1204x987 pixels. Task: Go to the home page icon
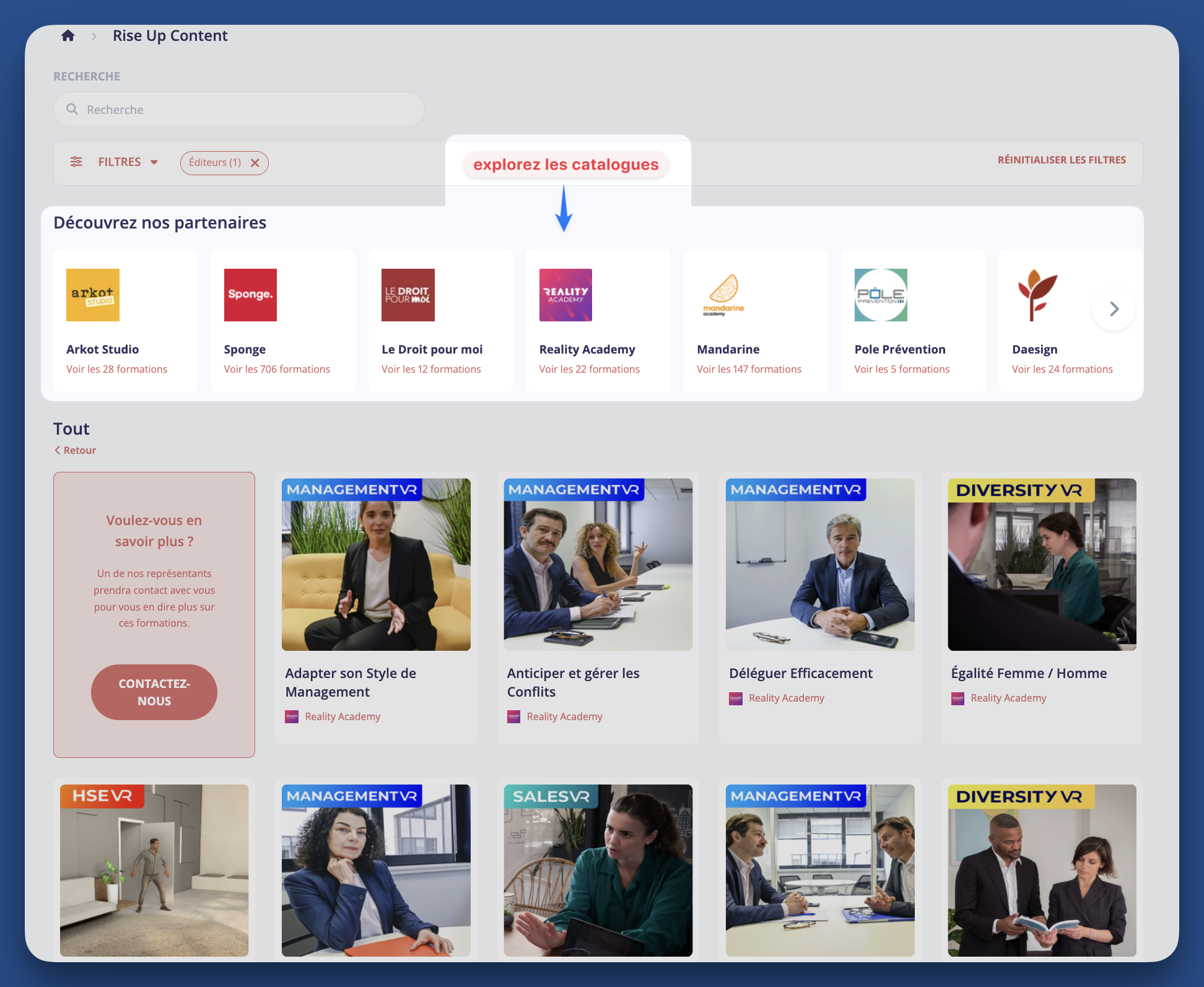coord(68,36)
